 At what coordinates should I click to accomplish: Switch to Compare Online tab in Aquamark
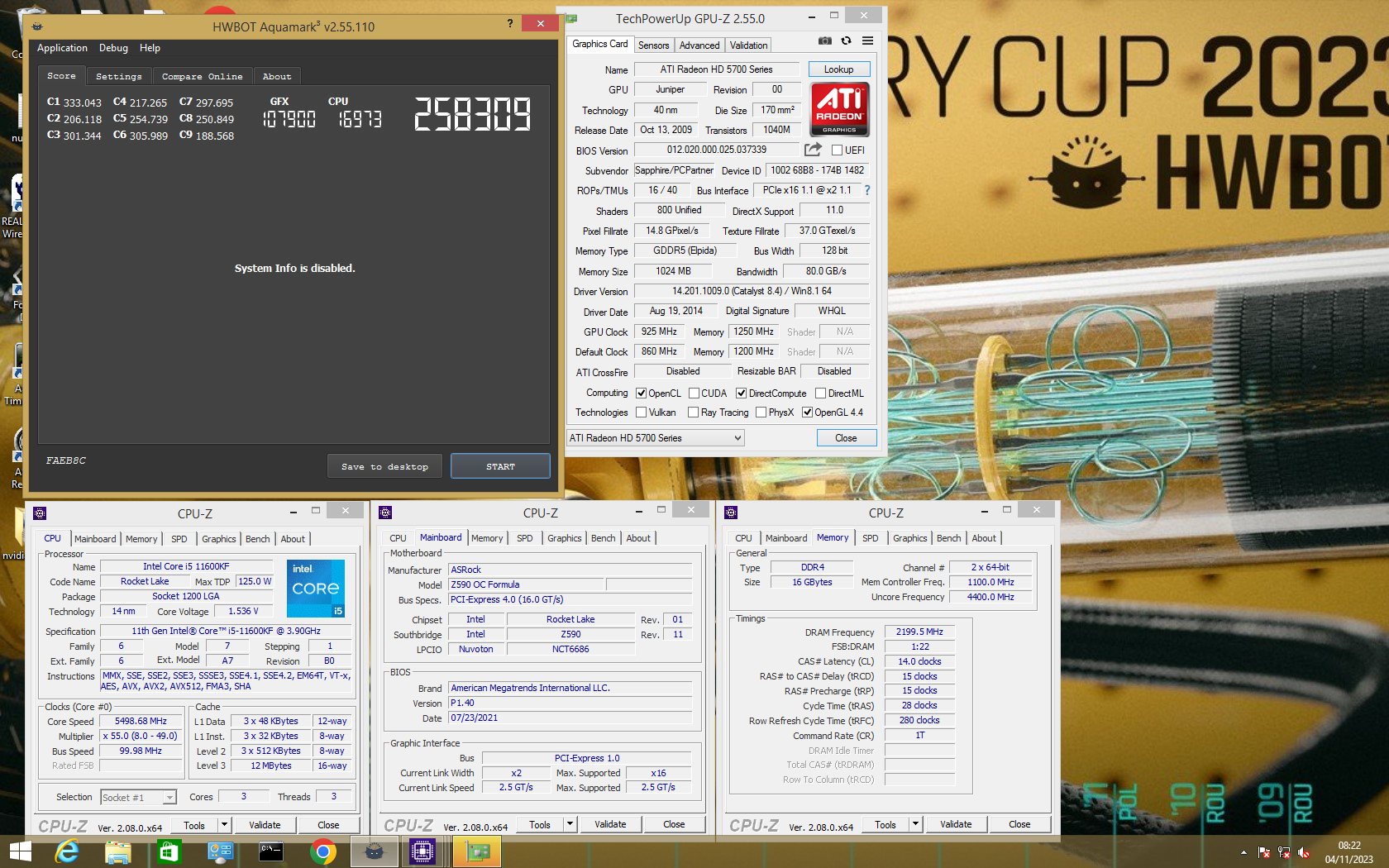pyautogui.click(x=202, y=77)
